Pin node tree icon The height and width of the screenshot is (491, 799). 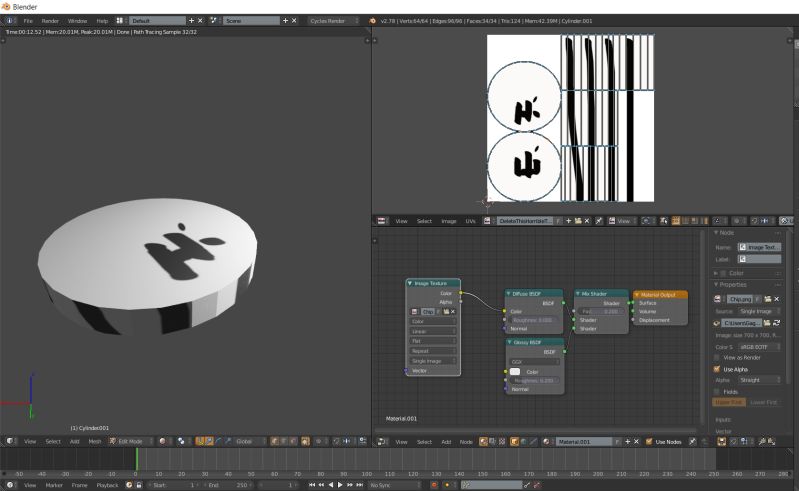tap(692, 442)
